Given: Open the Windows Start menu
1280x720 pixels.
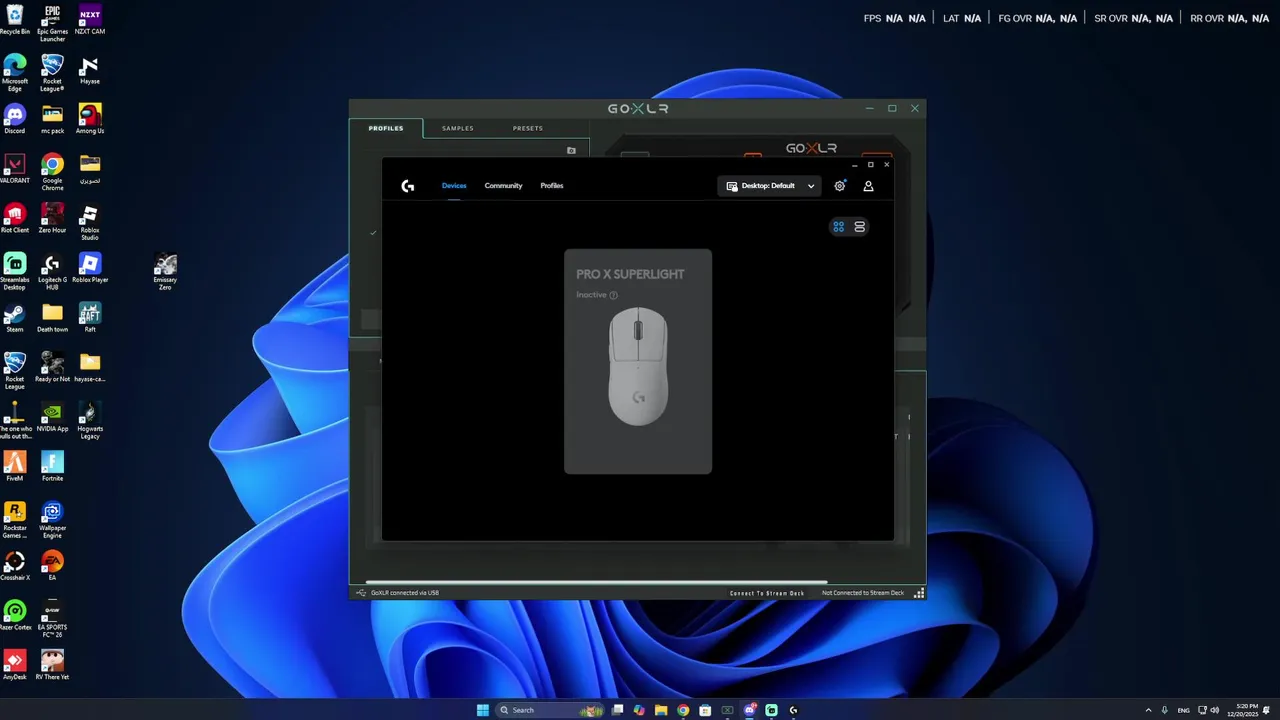Looking at the screenshot, I should tap(483, 710).
